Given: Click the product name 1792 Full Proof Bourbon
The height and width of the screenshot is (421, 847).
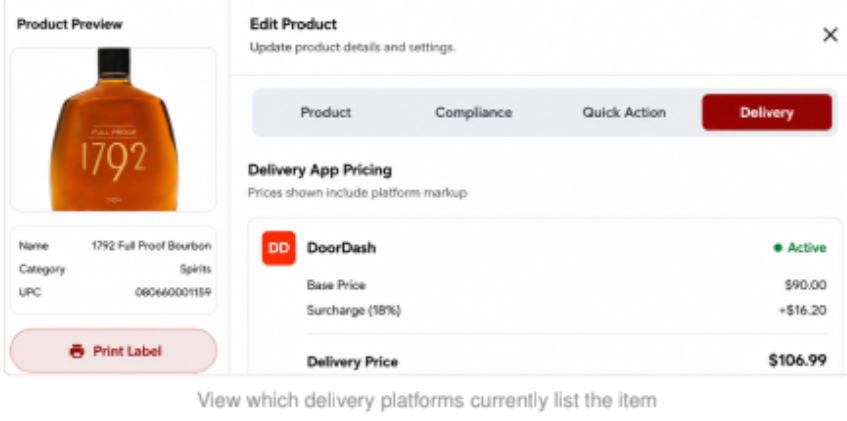Looking at the screenshot, I should 151,246.
